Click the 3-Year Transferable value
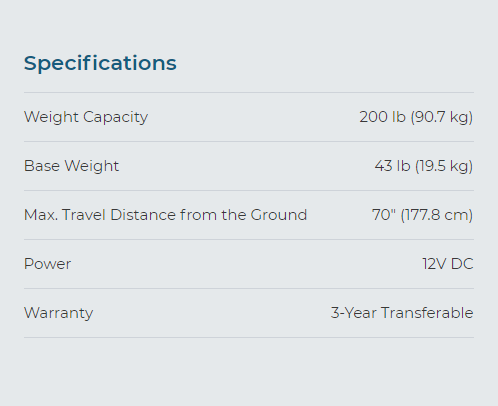This screenshot has height=406, width=498. tap(402, 313)
